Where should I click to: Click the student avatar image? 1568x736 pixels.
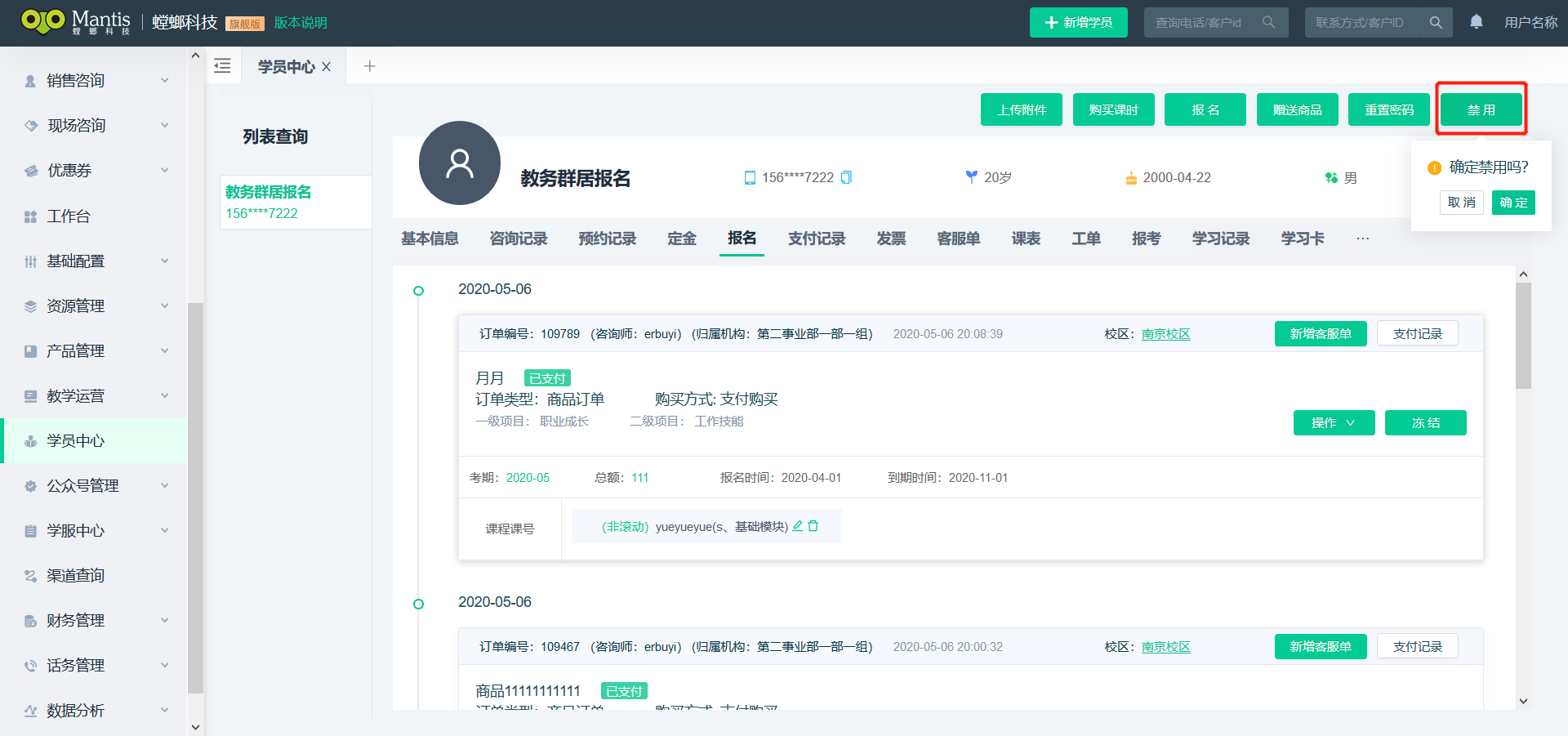click(x=460, y=163)
